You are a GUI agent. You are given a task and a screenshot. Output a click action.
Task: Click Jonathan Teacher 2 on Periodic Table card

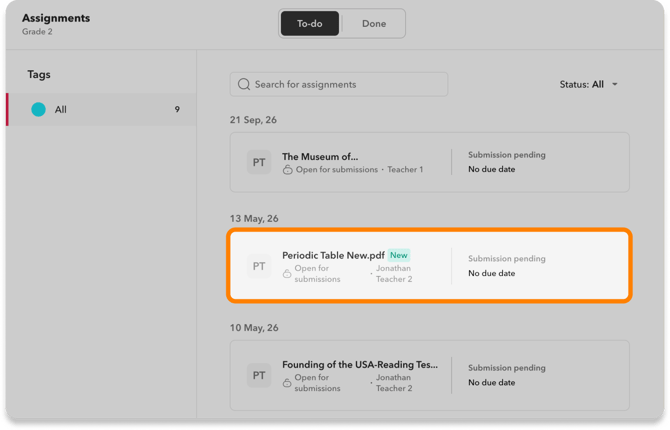point(394,274)
